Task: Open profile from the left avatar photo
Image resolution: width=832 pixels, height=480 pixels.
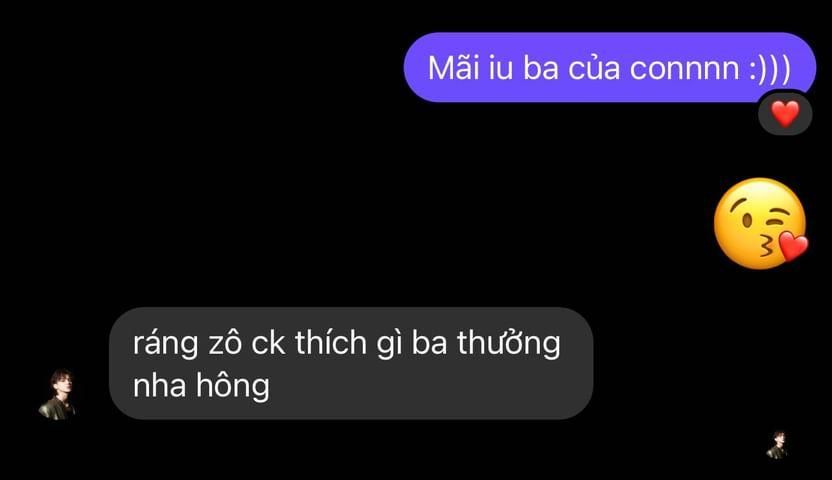Action: coord(58,395)
